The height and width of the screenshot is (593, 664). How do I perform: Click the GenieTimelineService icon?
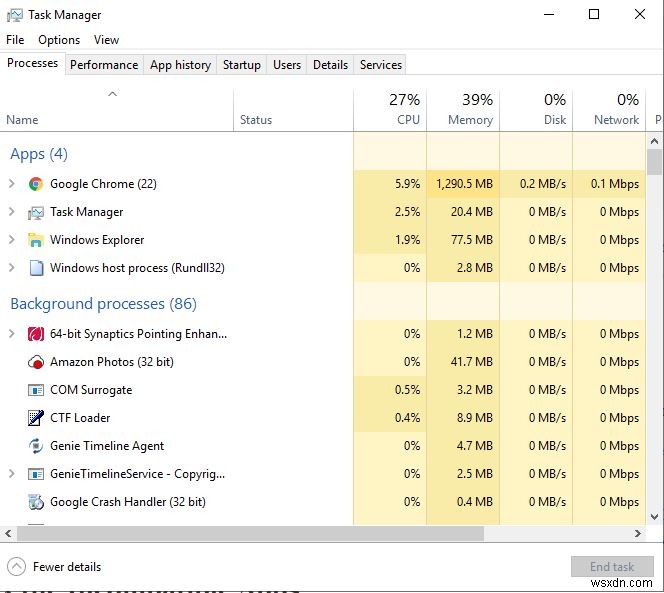click(36, 474)
